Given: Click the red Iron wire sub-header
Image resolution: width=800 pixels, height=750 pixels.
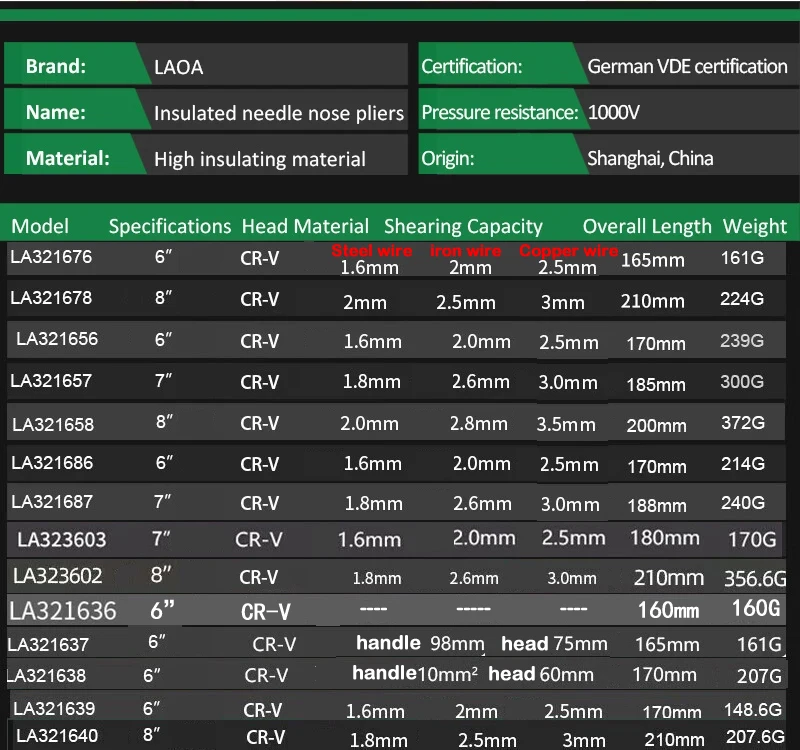Looking at the screenshot, I should [466, 251].
